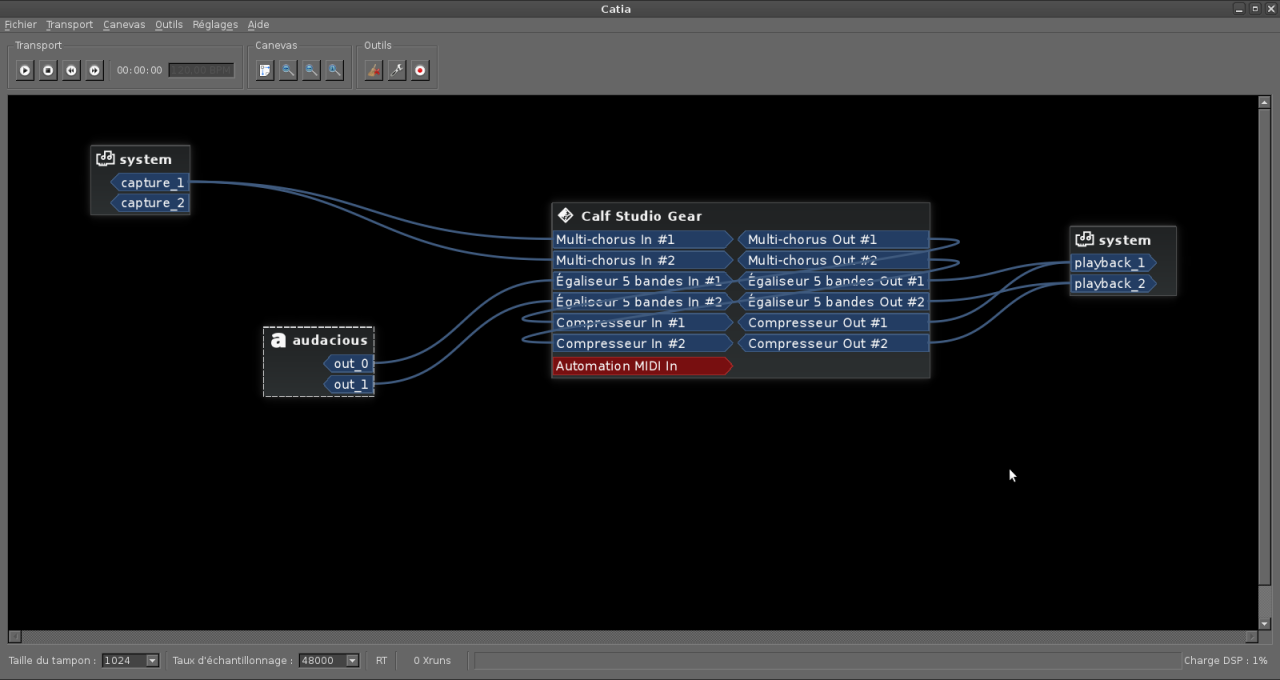Click the 0 Xruns status label
Viewport: 1280px width, 680px height.
(432, 660)
